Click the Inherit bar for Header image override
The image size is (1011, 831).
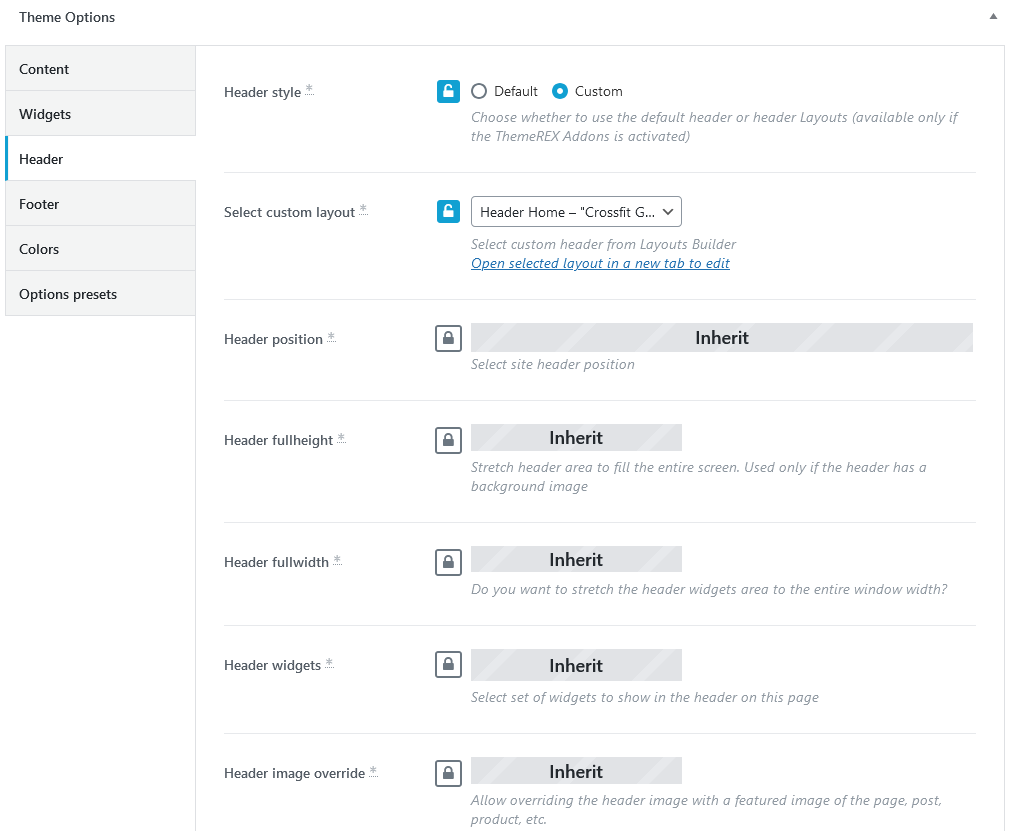click(x=576, y=771)
